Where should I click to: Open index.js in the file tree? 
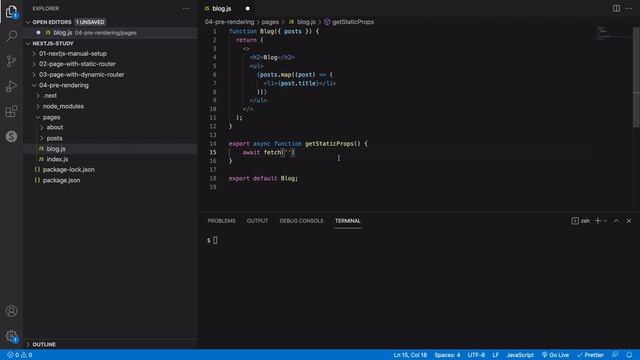point(57,159)
